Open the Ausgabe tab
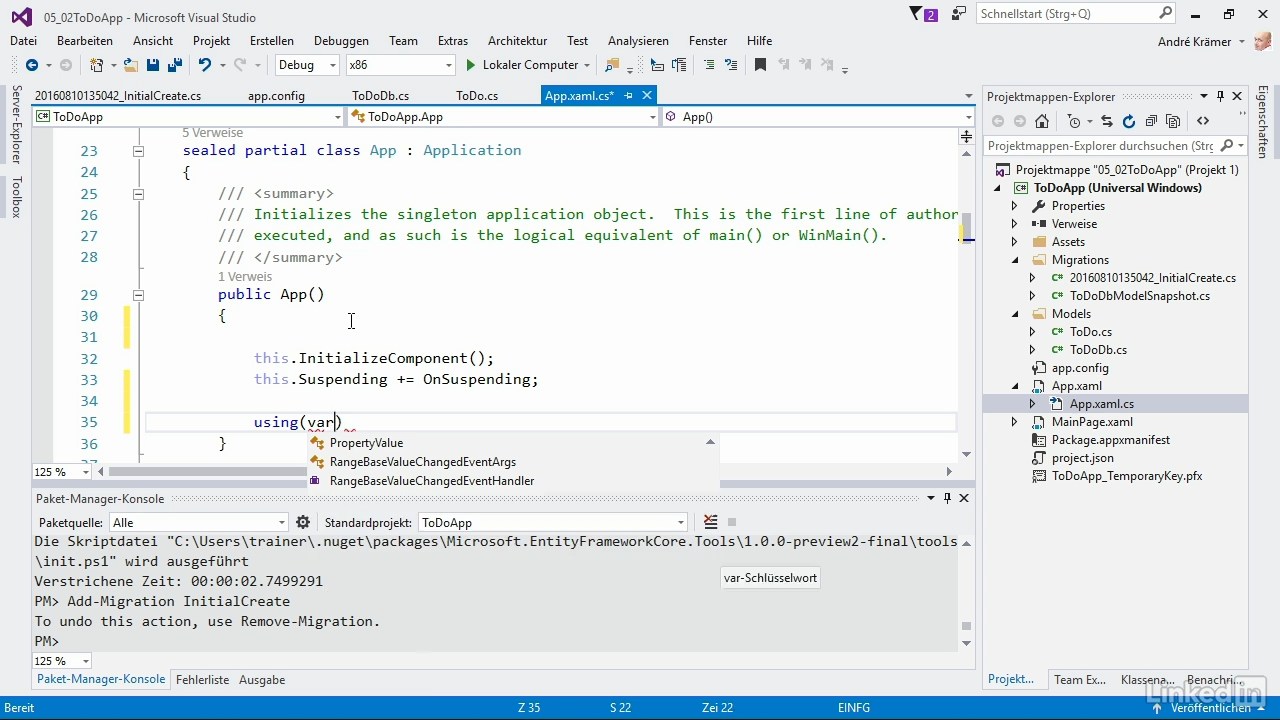 [x=262, y=679]
